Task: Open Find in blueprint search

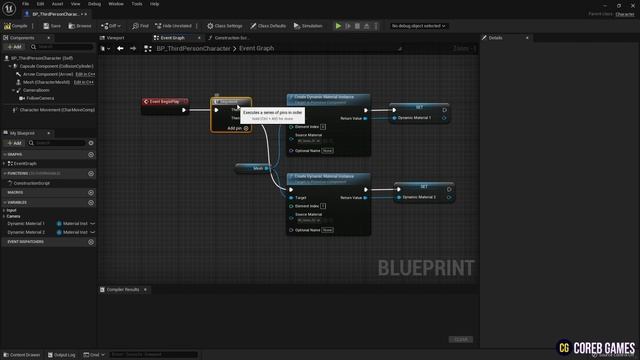Action: click(140, 26)
